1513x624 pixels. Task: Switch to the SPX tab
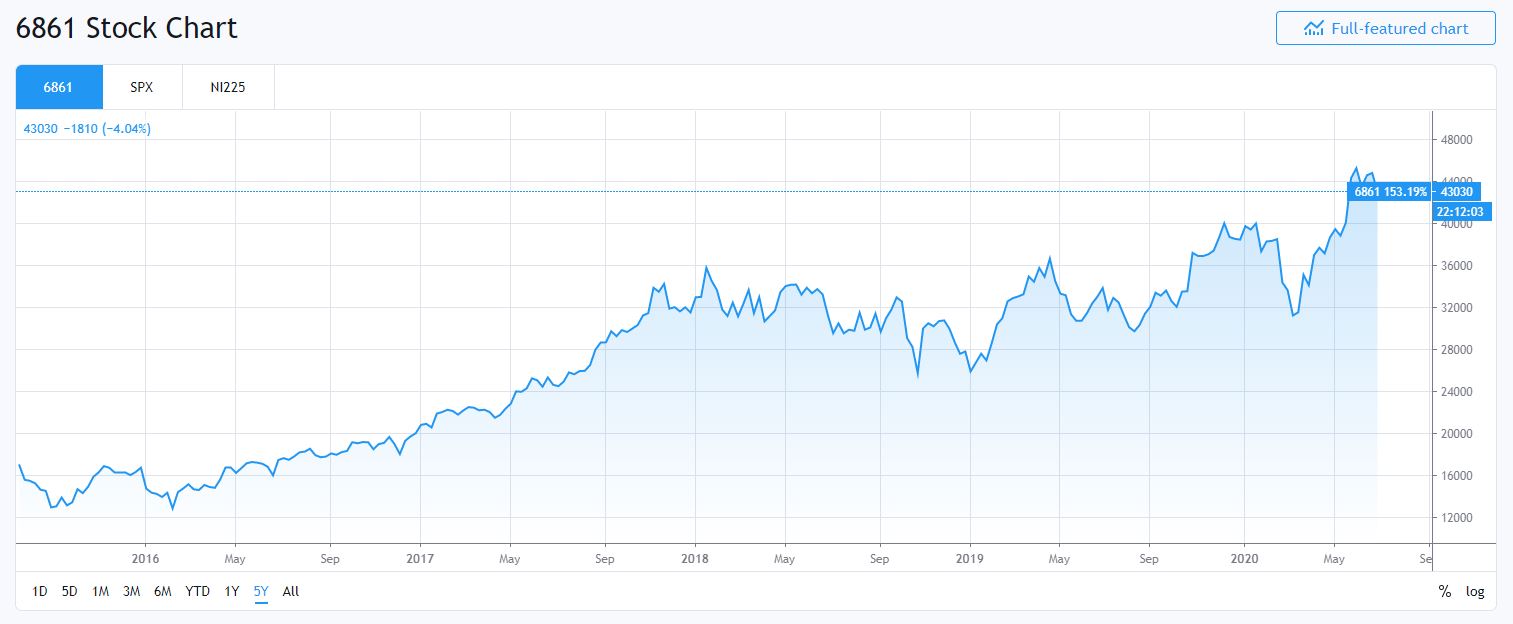pyautogui.click(x=142, y=87)
